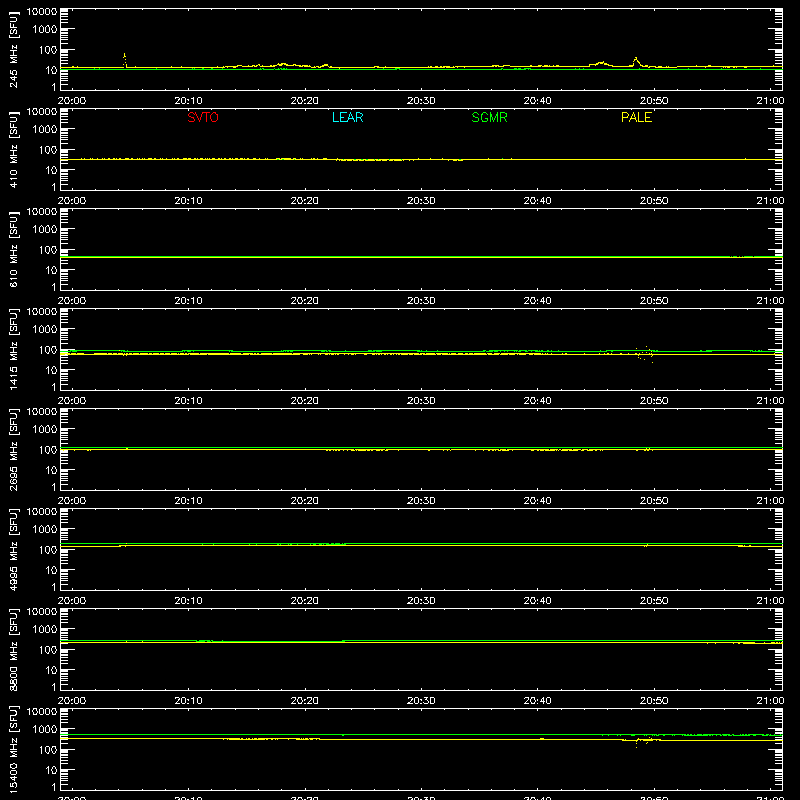
Task: Click the 1 tick label on 2695 MHz axis
Action: 54,487
